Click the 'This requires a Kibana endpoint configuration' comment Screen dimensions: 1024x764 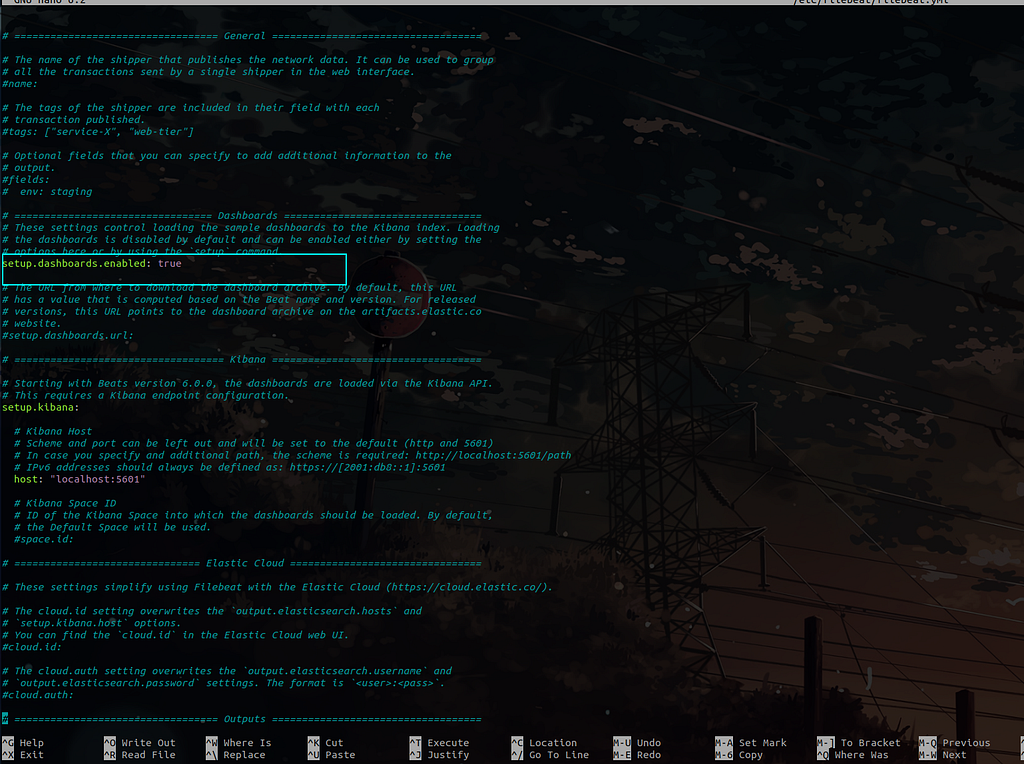tap(146, 396)
